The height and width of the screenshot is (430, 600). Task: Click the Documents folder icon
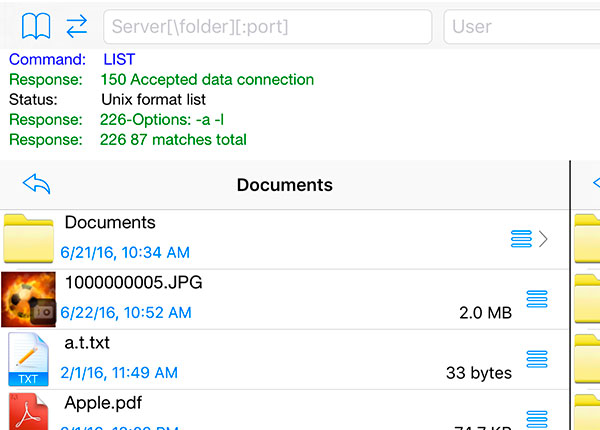coord(28,240)
